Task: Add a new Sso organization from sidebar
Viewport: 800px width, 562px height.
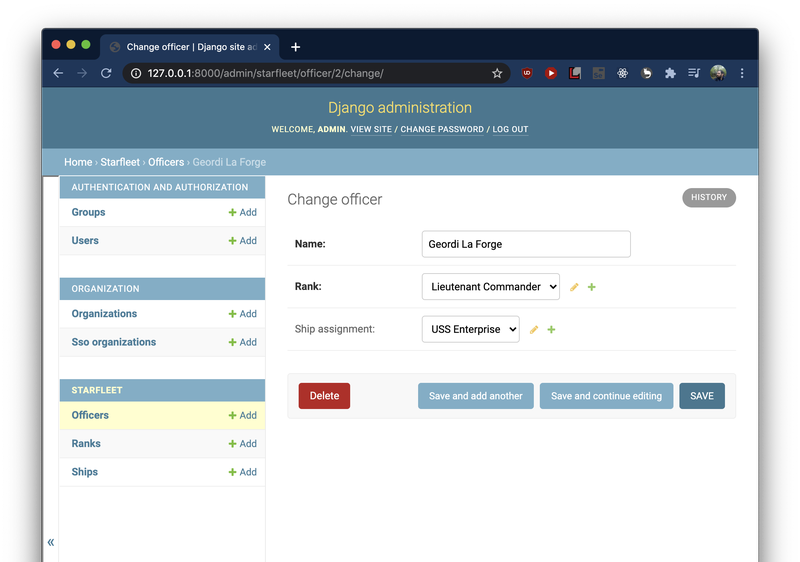Action: [243, 342]
